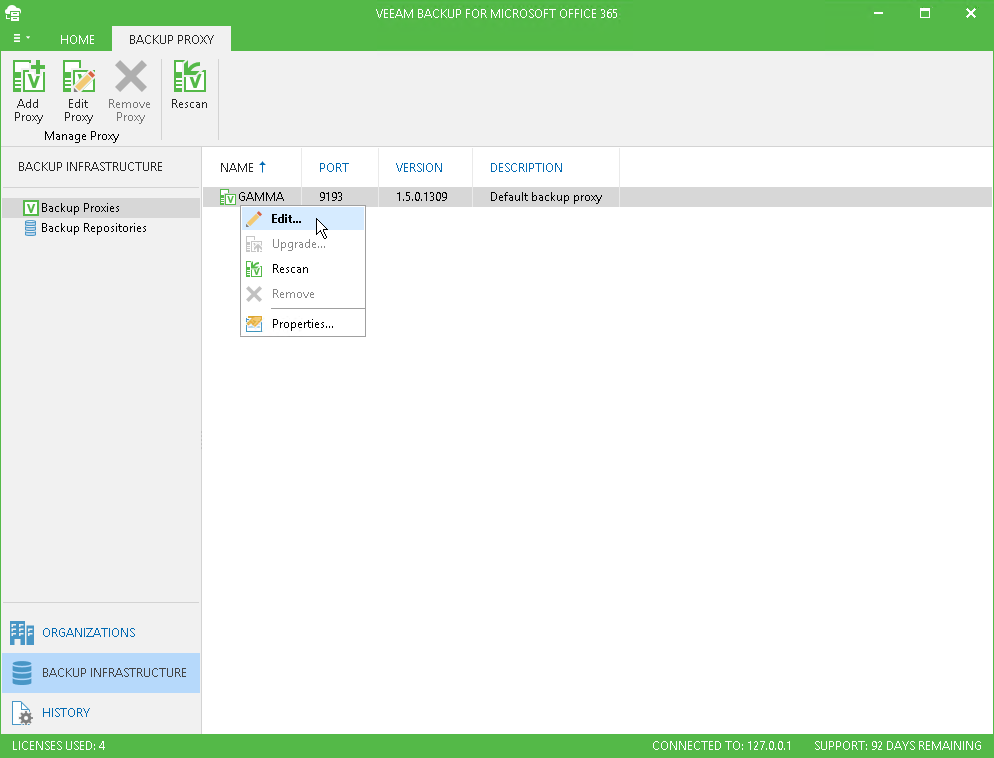Open the ORGANIZATIONS view

[101, 633]
